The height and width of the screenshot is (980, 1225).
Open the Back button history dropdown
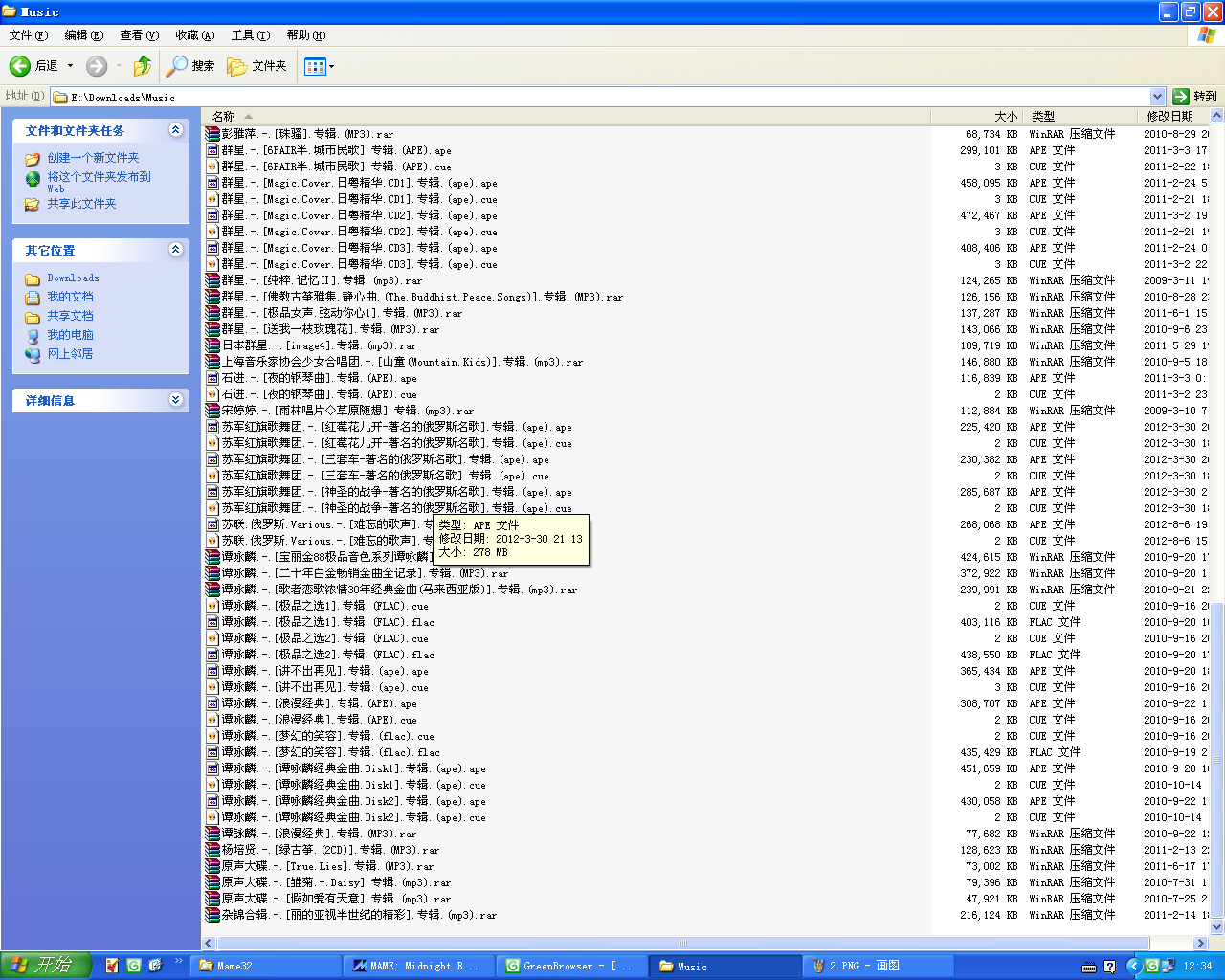click(x=70, y=66)
